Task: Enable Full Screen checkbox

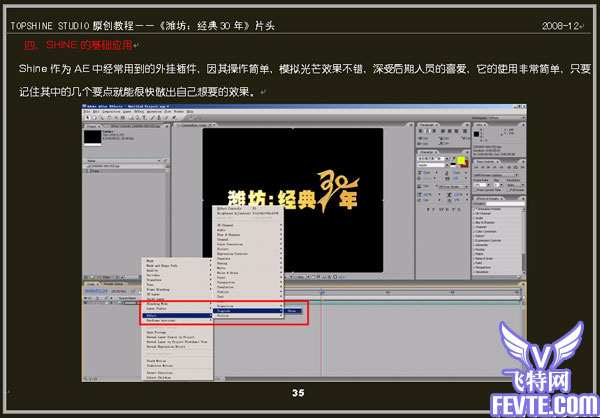Action: [x=509, y=190]
